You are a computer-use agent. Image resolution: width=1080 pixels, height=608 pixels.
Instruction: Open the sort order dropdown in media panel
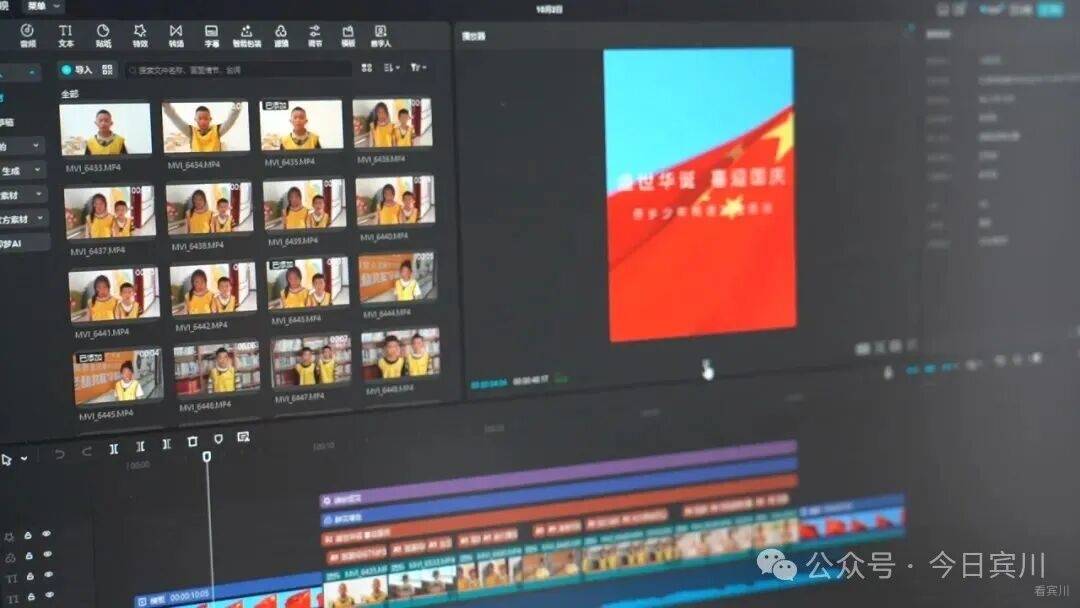391,68
